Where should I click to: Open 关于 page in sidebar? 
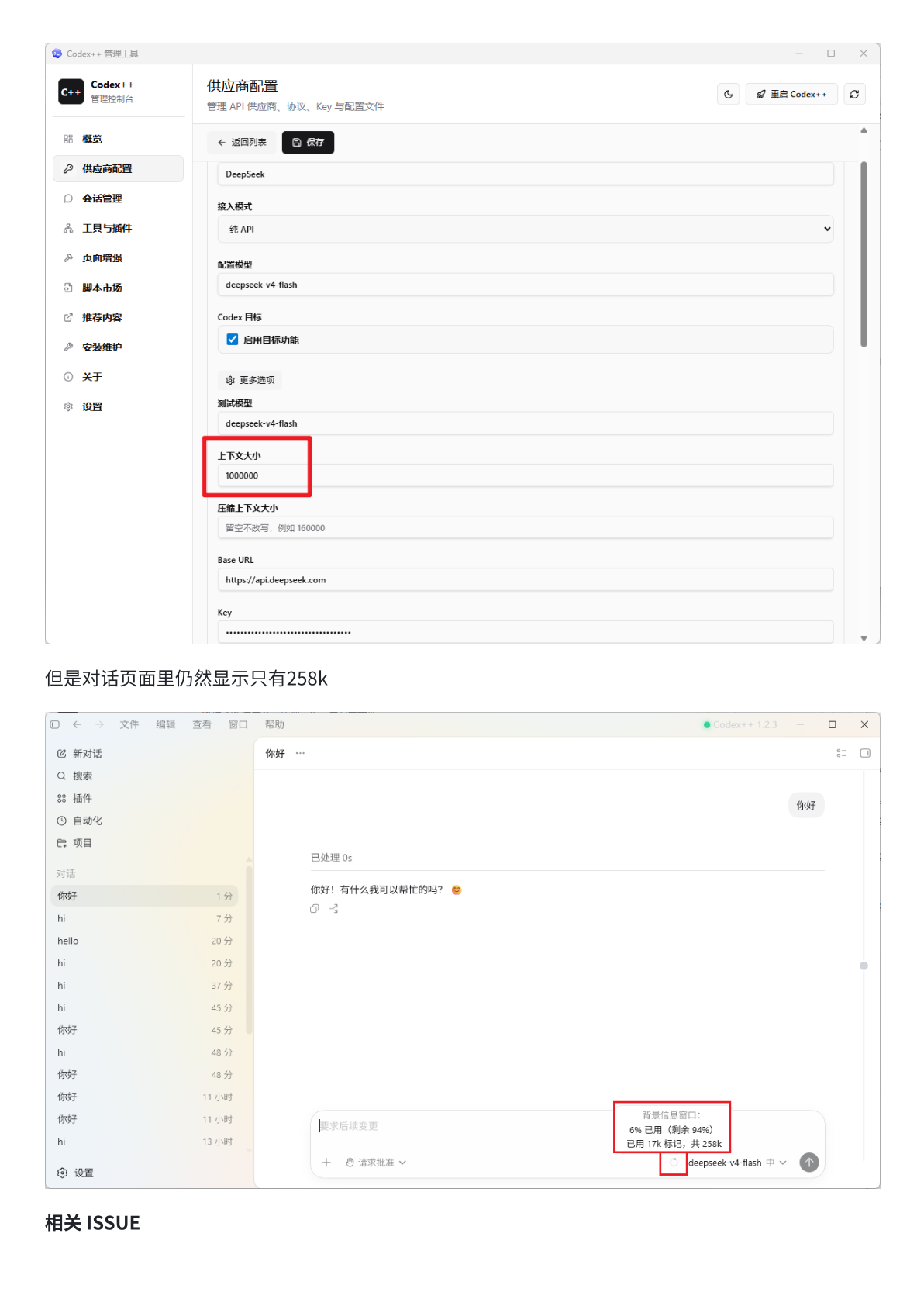pyautogui.click(x=118, y=377)
